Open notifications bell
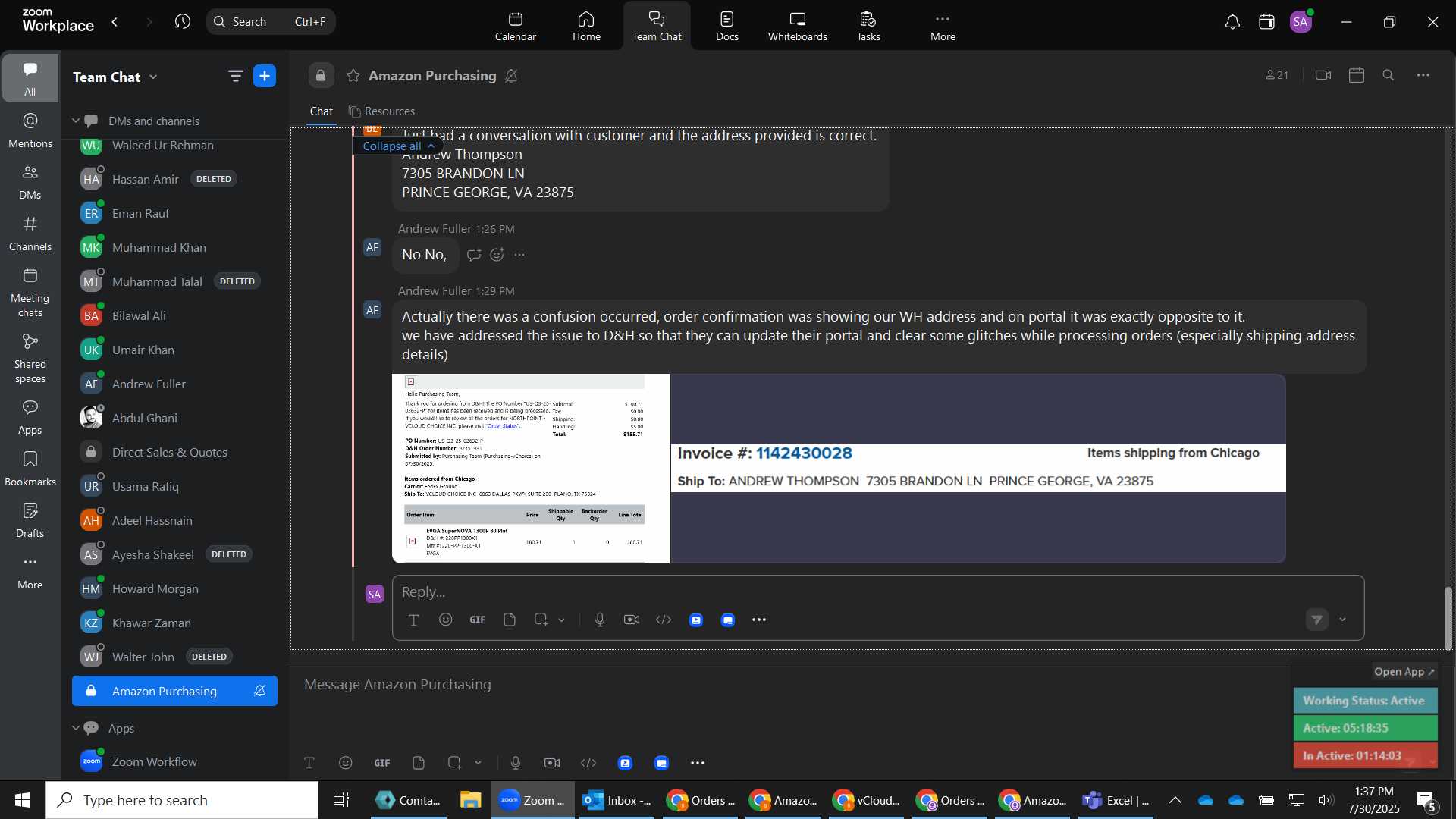1456x819 pixels. click(x=1232, y=22)
